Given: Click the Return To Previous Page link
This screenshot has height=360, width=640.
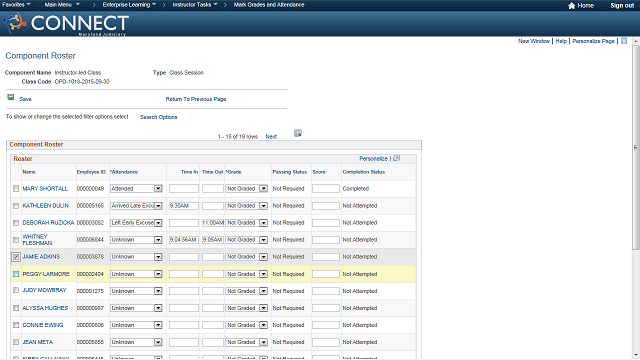Looking at the screenshot, I should [196, 99].
